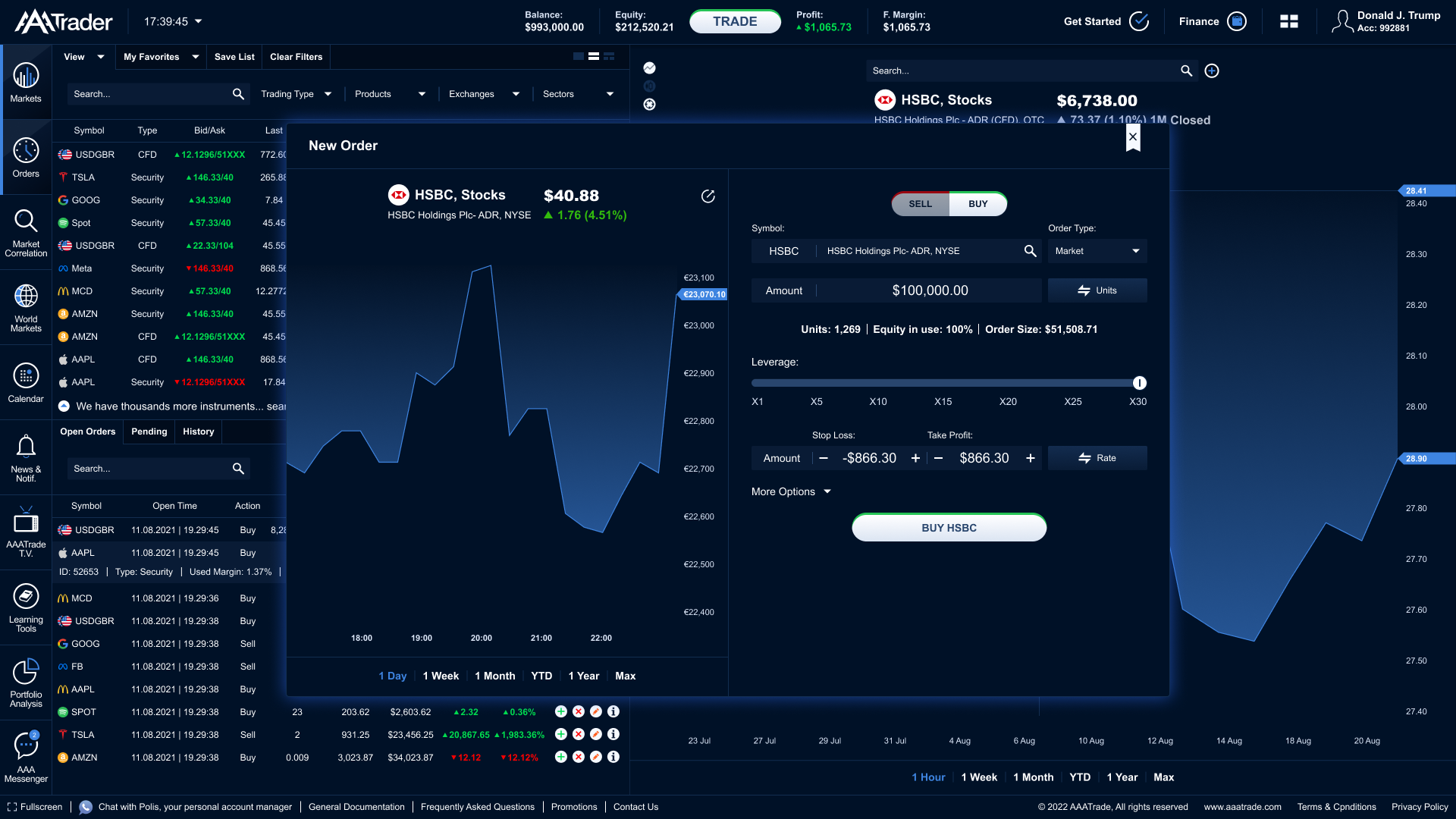The image size is (1456, 819).
Task: Click the red close icon in TSLA order row
Action: 579,734
